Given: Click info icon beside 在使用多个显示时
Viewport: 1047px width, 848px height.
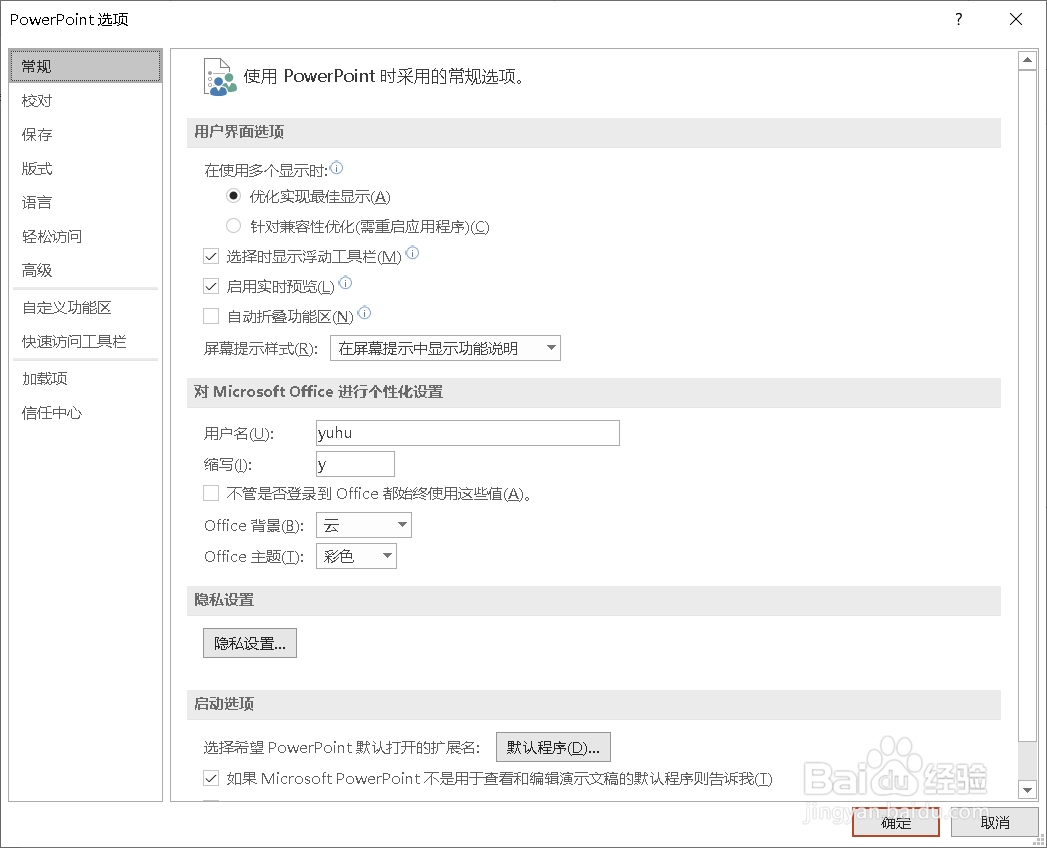Looking at the screenshot, I should [337, 167].
